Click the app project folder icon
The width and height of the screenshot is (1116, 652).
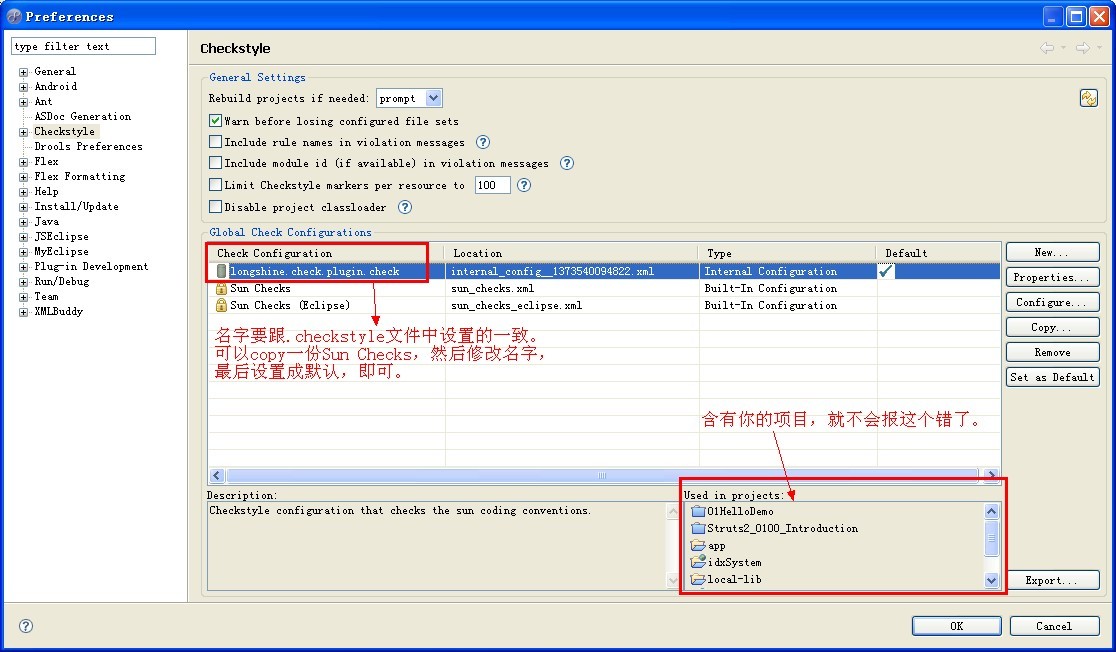[698, 545]
